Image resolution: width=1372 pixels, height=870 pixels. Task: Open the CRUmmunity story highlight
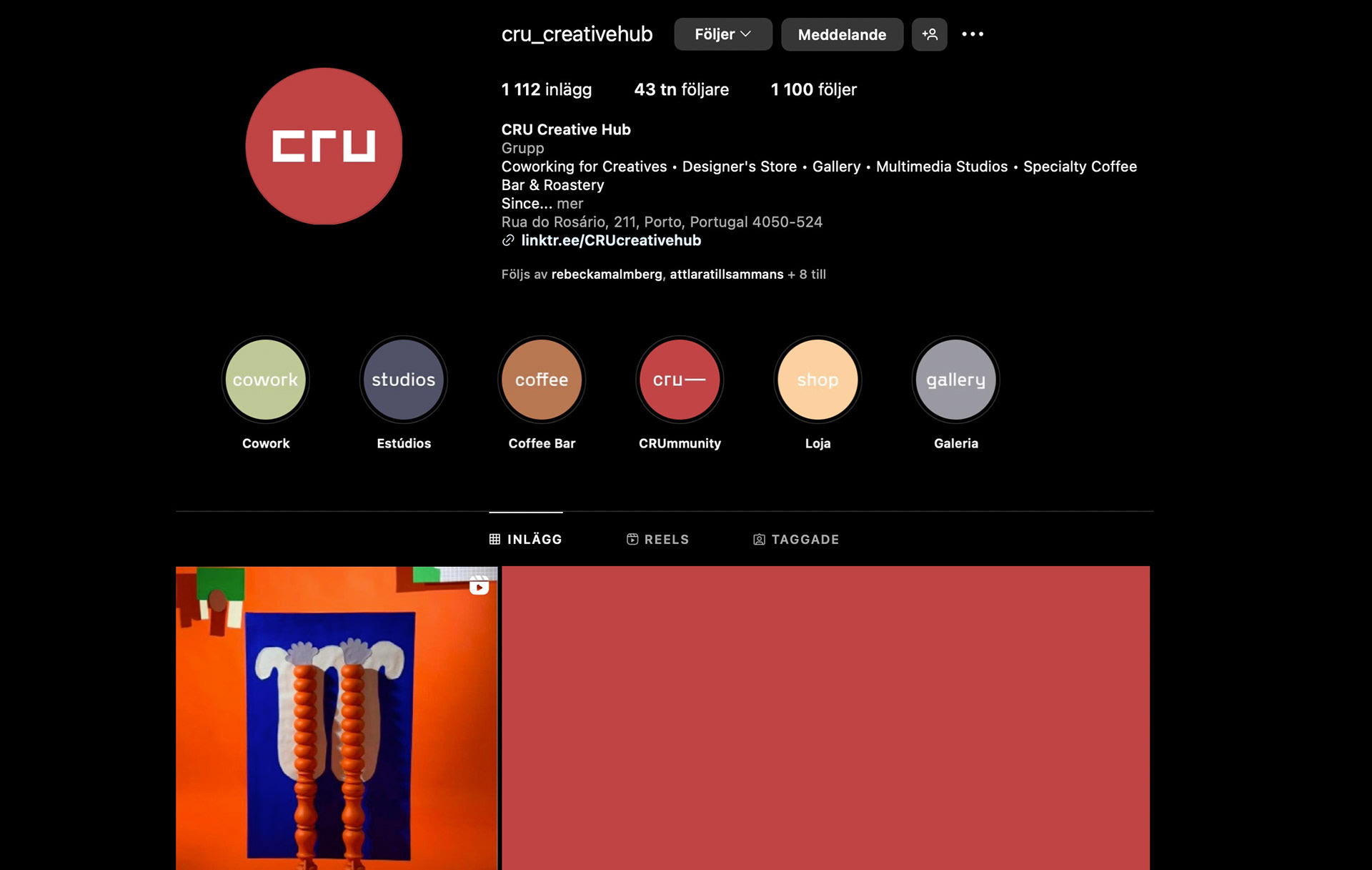point(680,380)
